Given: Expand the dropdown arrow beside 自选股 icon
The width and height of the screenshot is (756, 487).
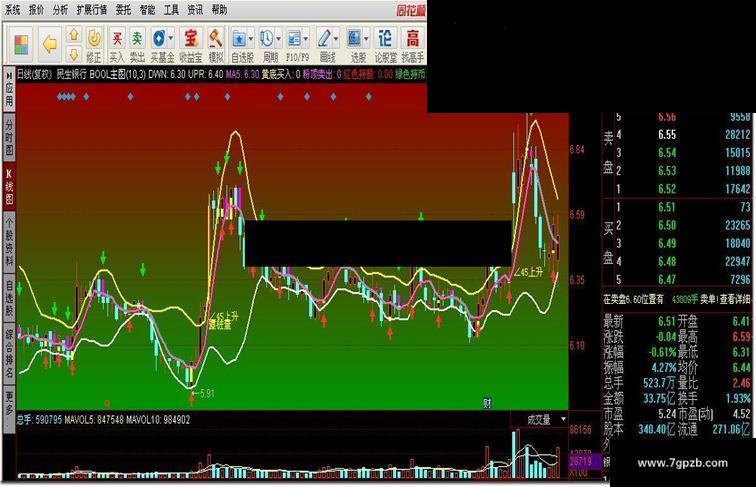Looking at the screenshot, I should [251, 39].
